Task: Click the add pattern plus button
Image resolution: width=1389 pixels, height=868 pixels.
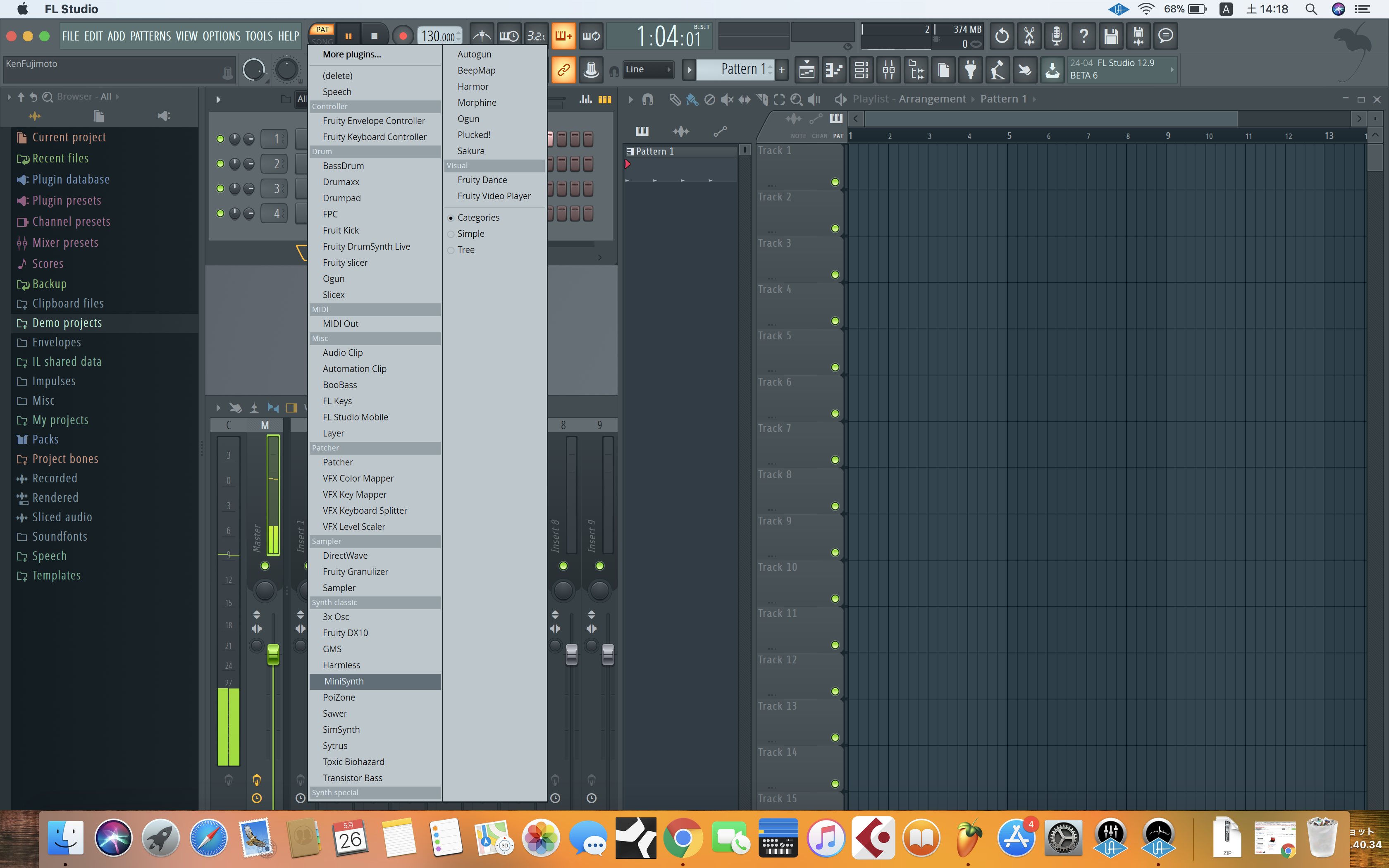Action: tap(781, 69)
